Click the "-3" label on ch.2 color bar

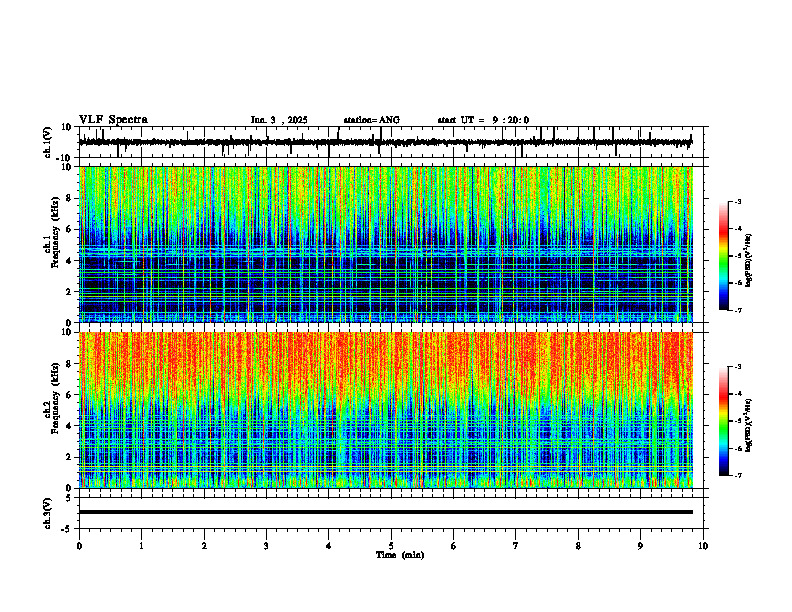pyautogui.click(x=738, y=367)
